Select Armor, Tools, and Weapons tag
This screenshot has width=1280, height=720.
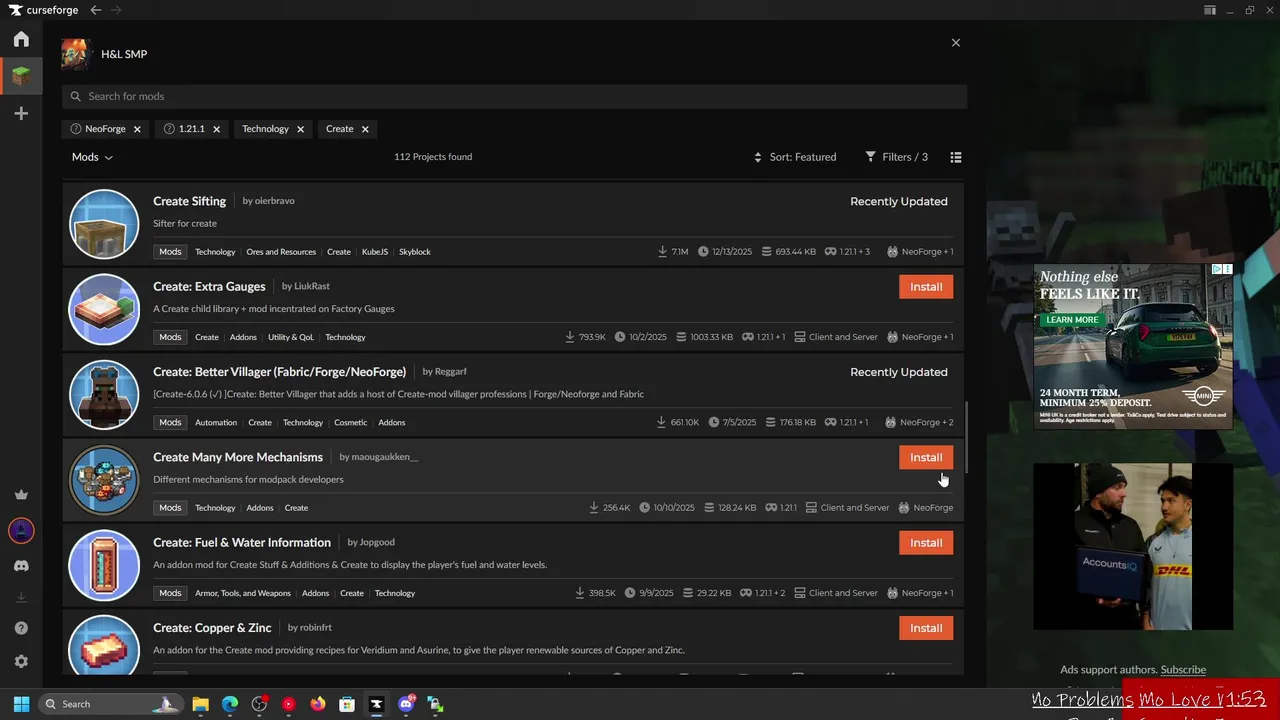tap(243, 593)
